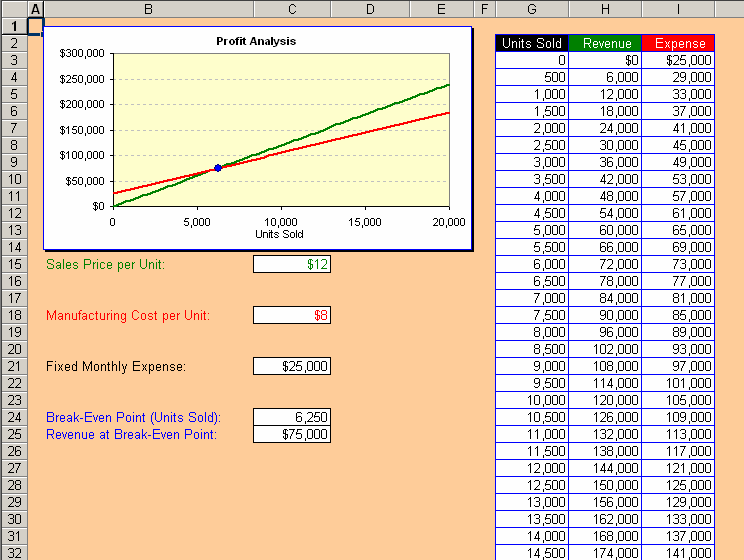Select the black Units Sold table header
This screenshot has width=744, height=560.
532,43
